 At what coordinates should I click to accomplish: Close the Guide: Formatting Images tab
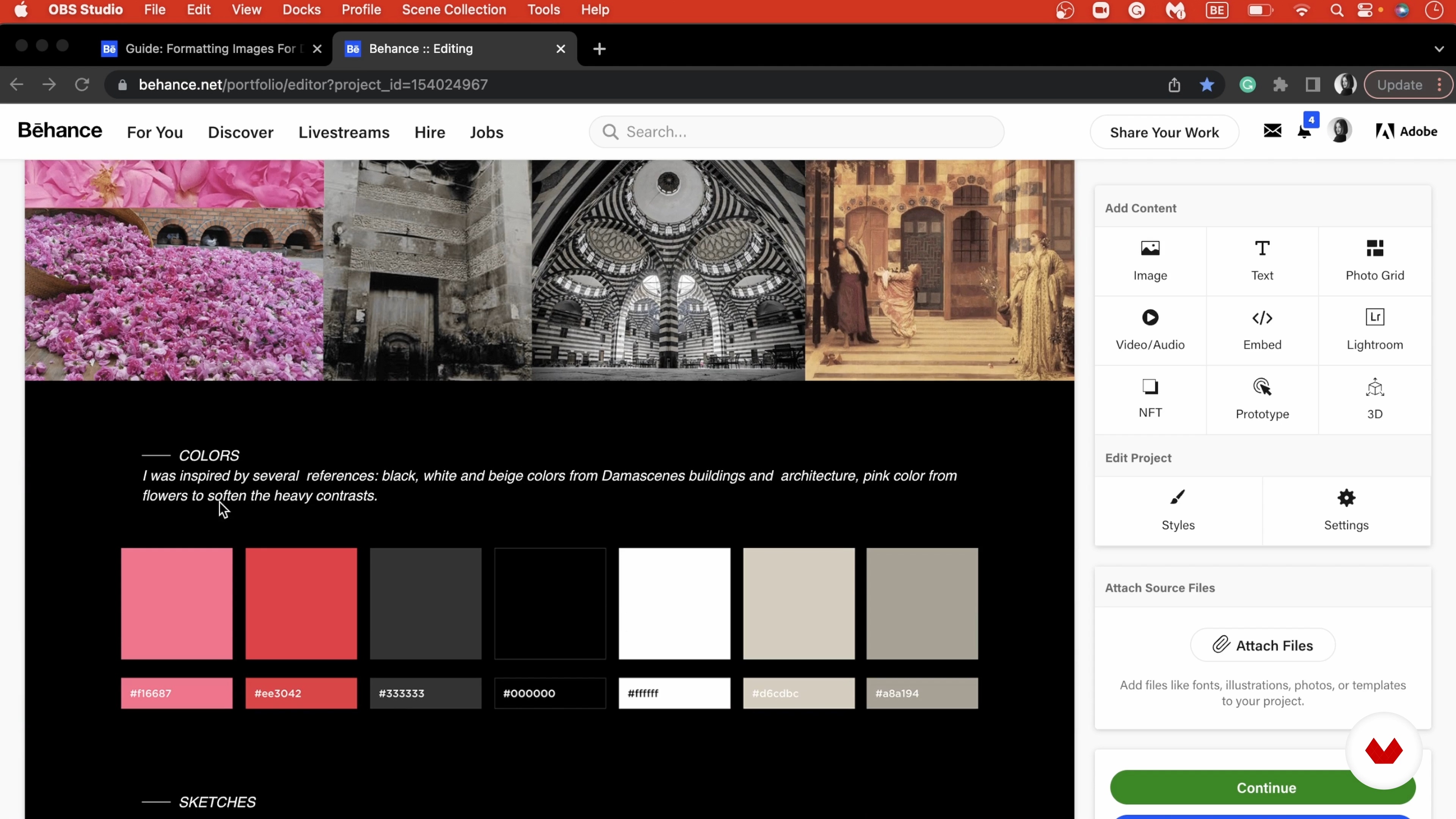pyautogui.click(x=317, y=49)
